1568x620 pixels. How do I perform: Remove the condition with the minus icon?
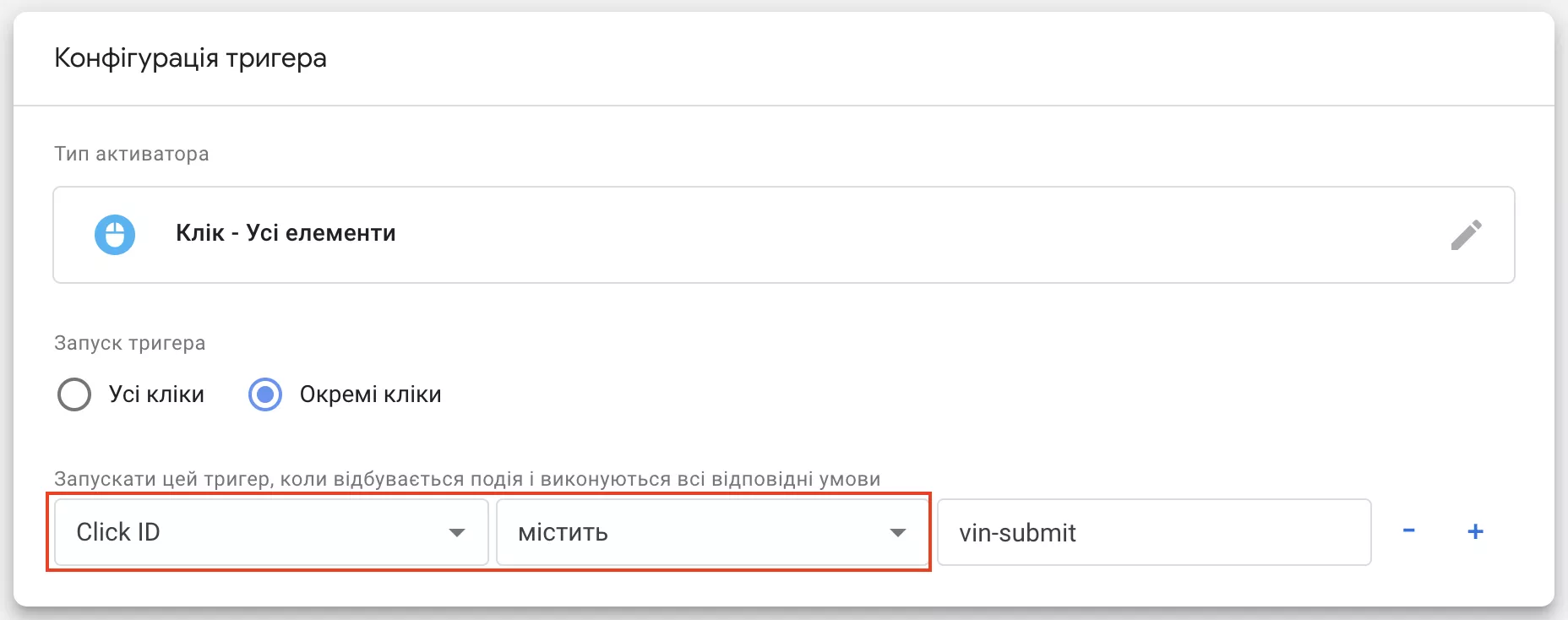coord(1408,531)
